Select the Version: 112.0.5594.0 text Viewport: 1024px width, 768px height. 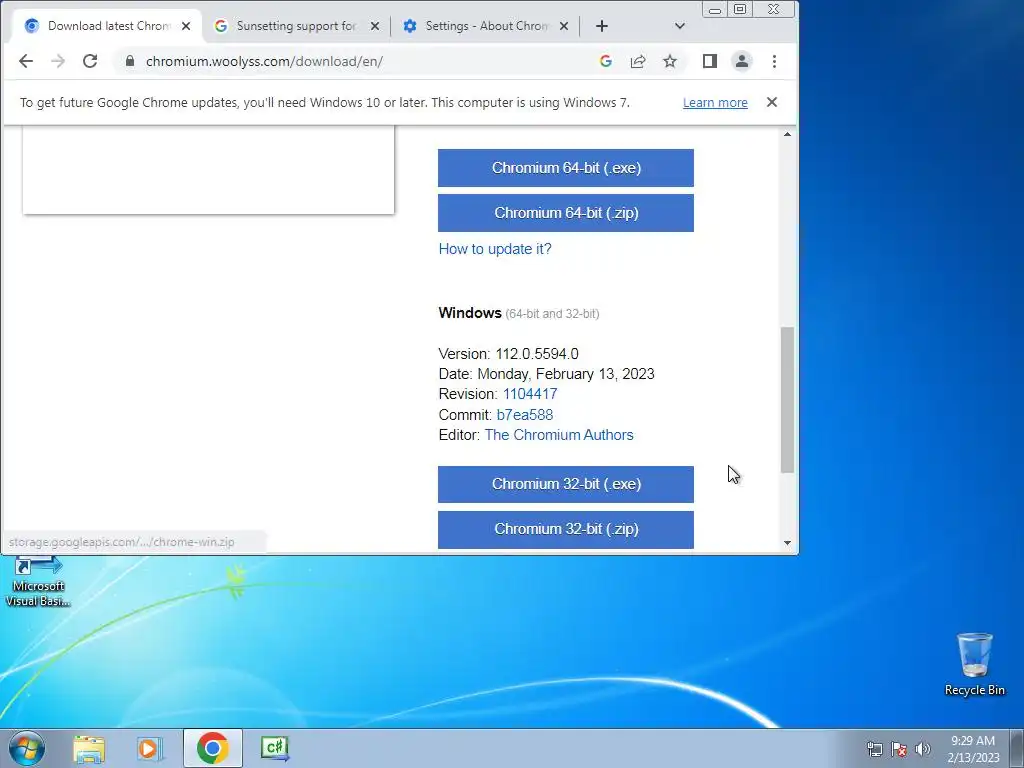pyautogui.click(x=508, y=354)
